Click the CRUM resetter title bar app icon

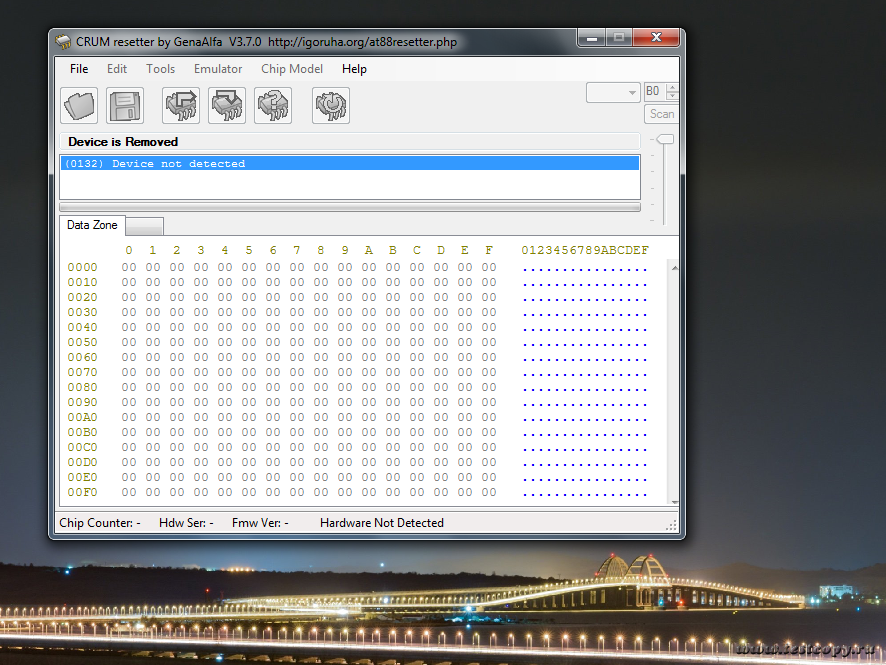click(x=63, y=42)
